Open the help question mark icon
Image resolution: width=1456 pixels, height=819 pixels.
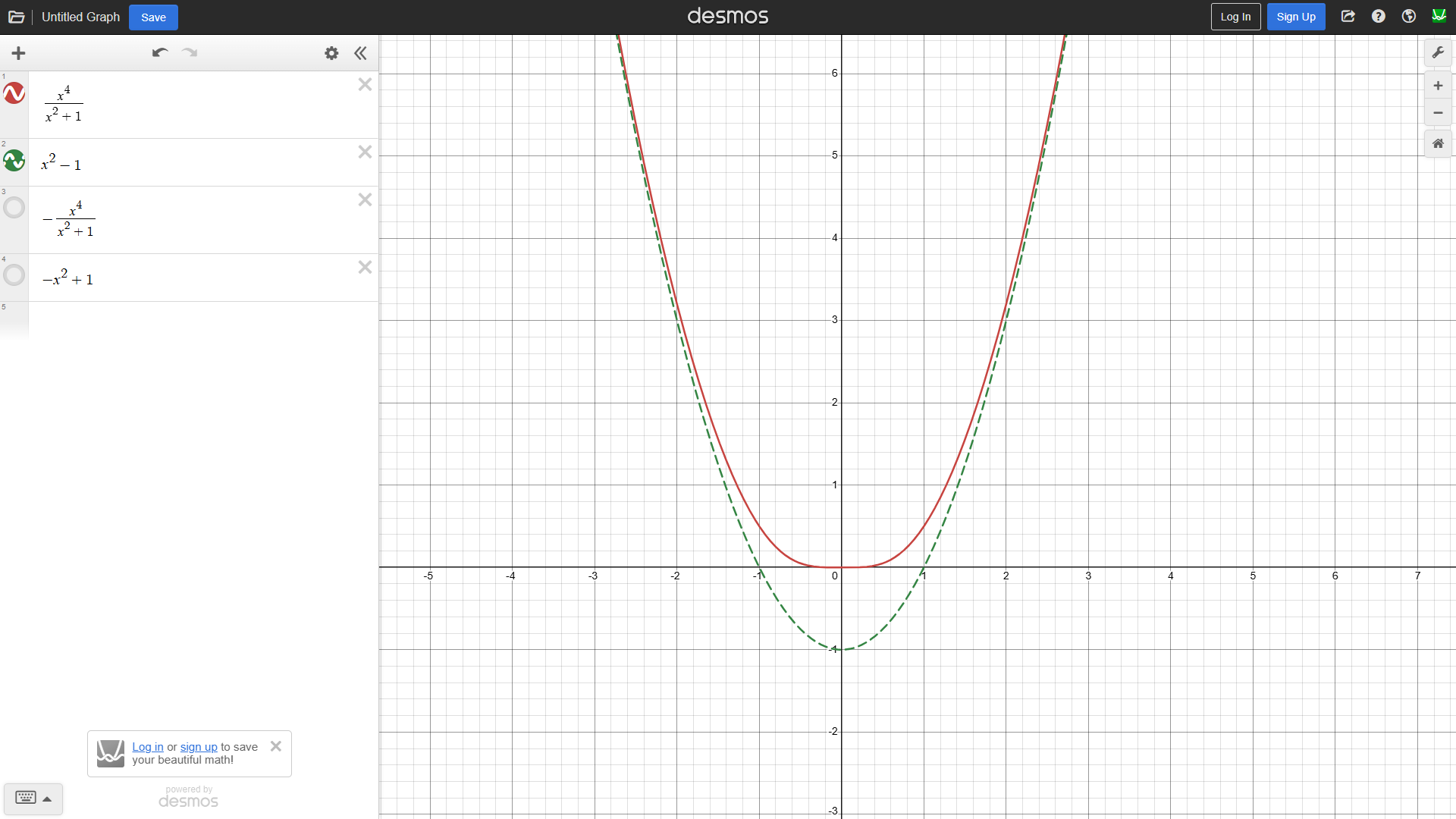(x=1378, y=16)
